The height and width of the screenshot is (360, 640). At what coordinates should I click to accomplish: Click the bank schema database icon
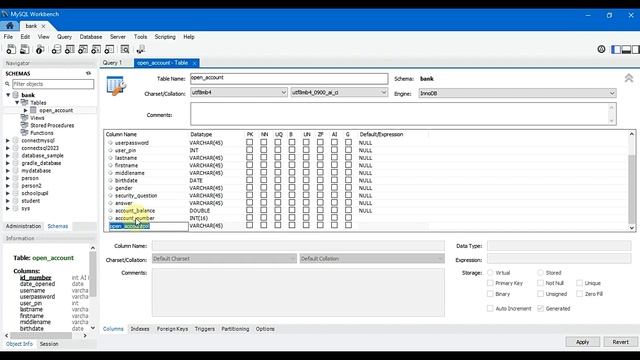coord(16,95)
